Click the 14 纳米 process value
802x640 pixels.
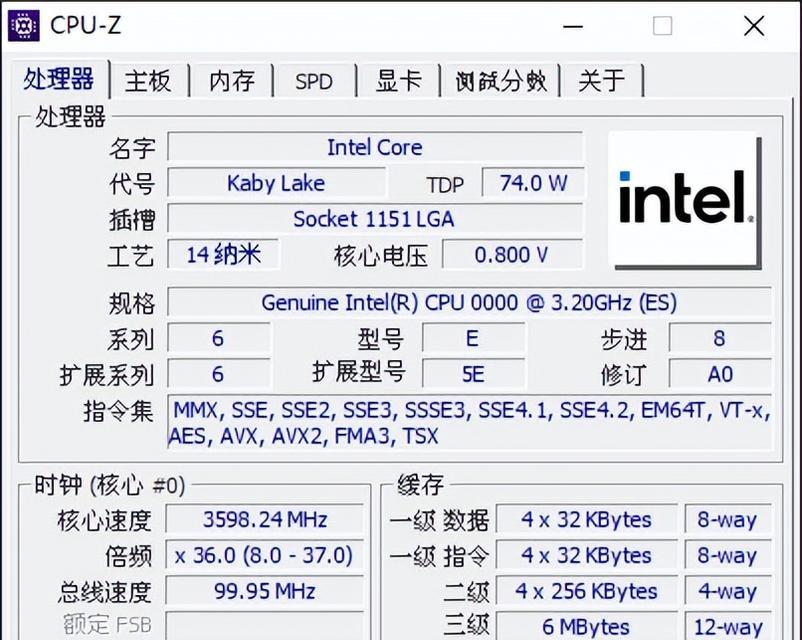224,254
